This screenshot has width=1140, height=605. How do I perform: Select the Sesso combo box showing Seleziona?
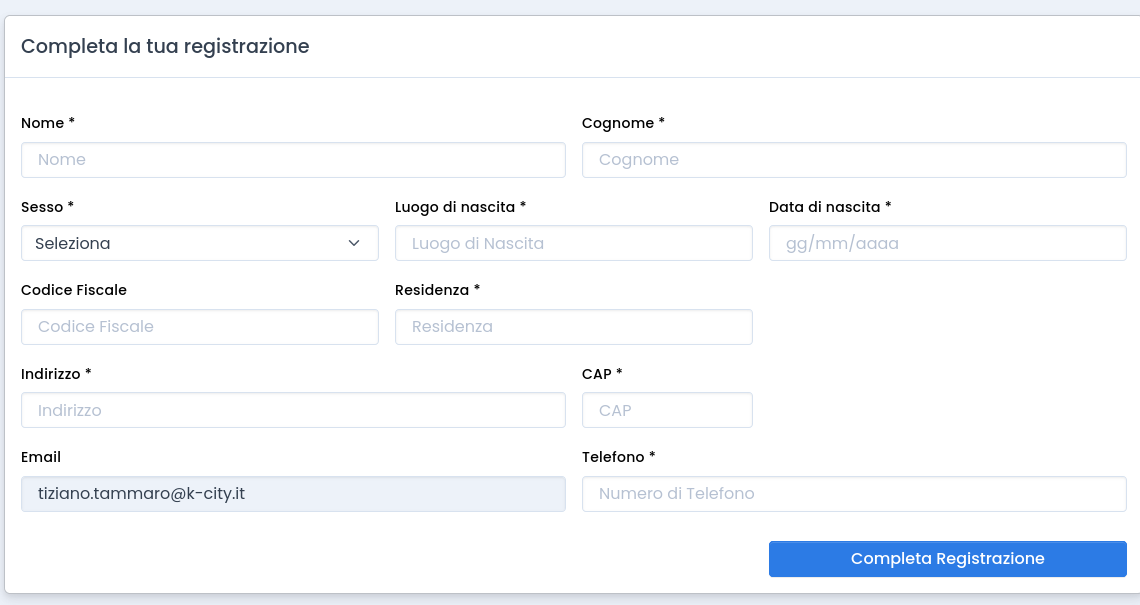[200, 243]
